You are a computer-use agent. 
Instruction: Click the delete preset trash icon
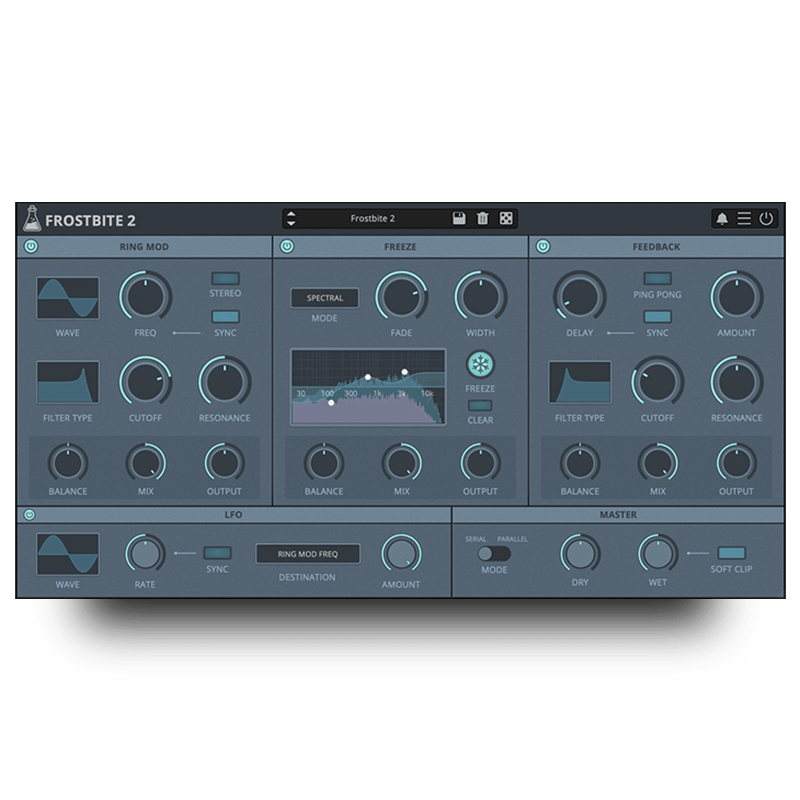pos(482,218)
